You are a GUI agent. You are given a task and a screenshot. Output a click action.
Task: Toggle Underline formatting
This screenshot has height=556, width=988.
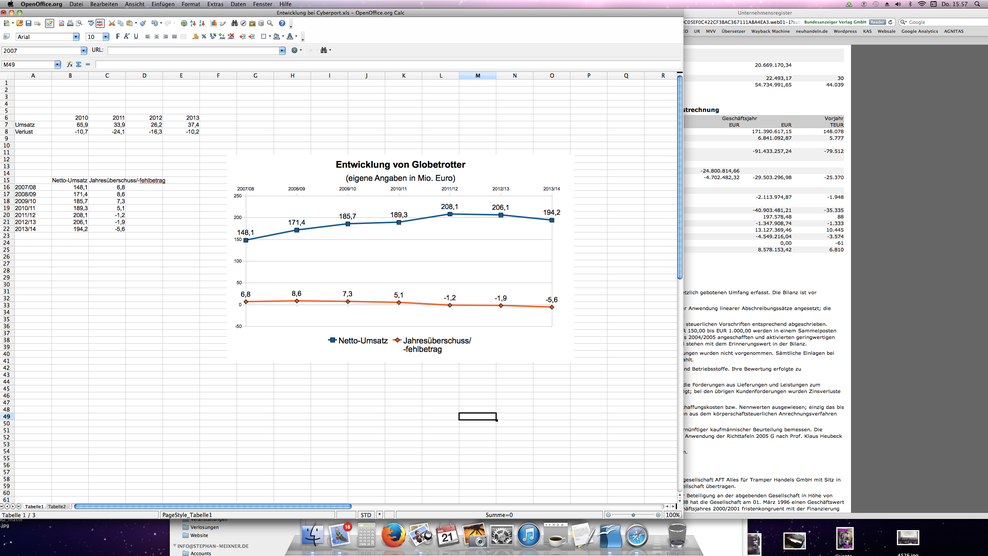coord(135,37)
